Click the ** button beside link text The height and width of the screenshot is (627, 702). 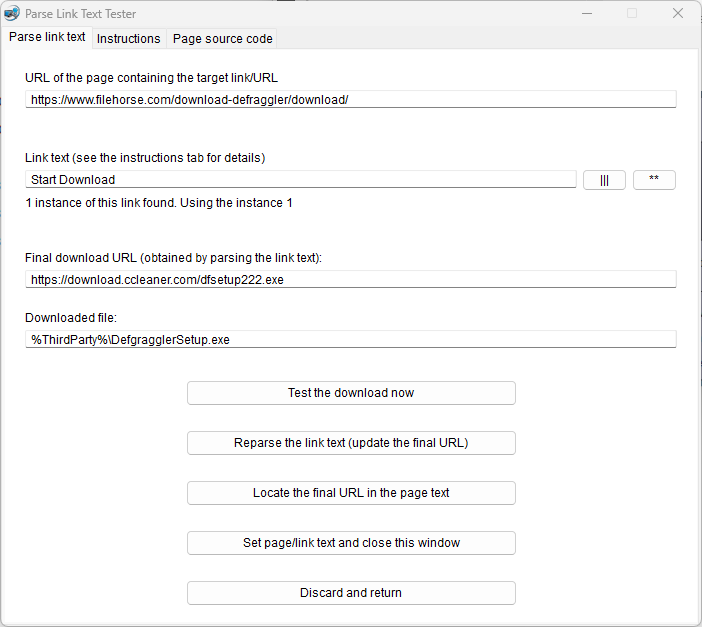pyautogui.click(x=654, y=180)
